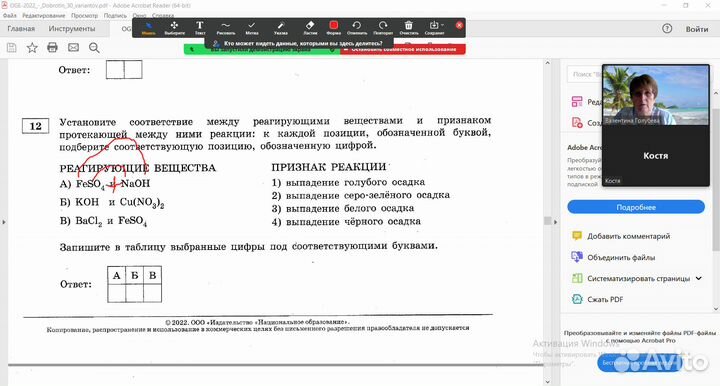Image resolution: width=720 pixels, height=386 pixels.
Task: Open the Подпись menu
Action: point(115,15)
